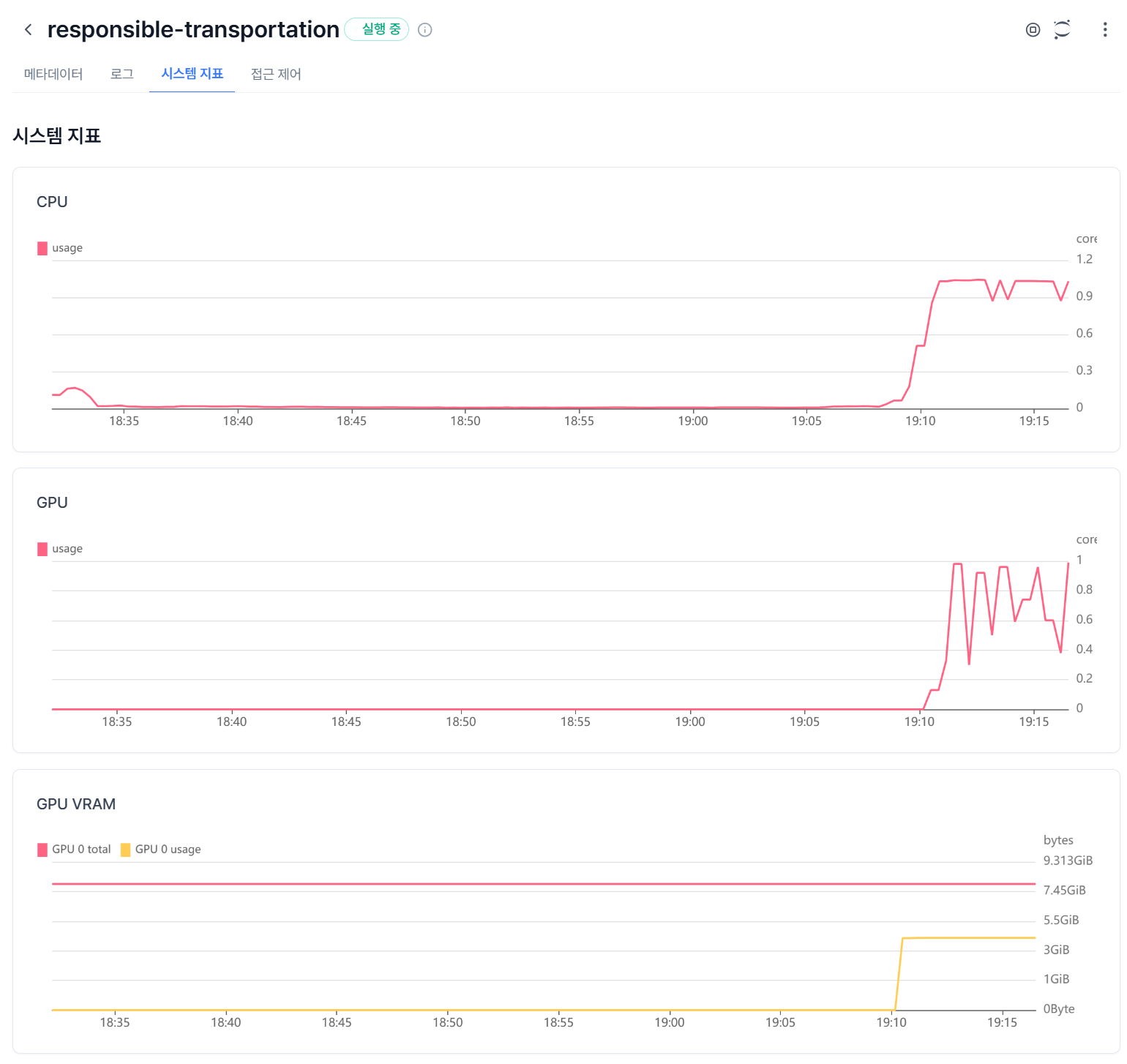Click the 18:40 time label on the GPU VRAM chart
This screenshot has height=1064, width=1127.
click(x=226, y=1023)
